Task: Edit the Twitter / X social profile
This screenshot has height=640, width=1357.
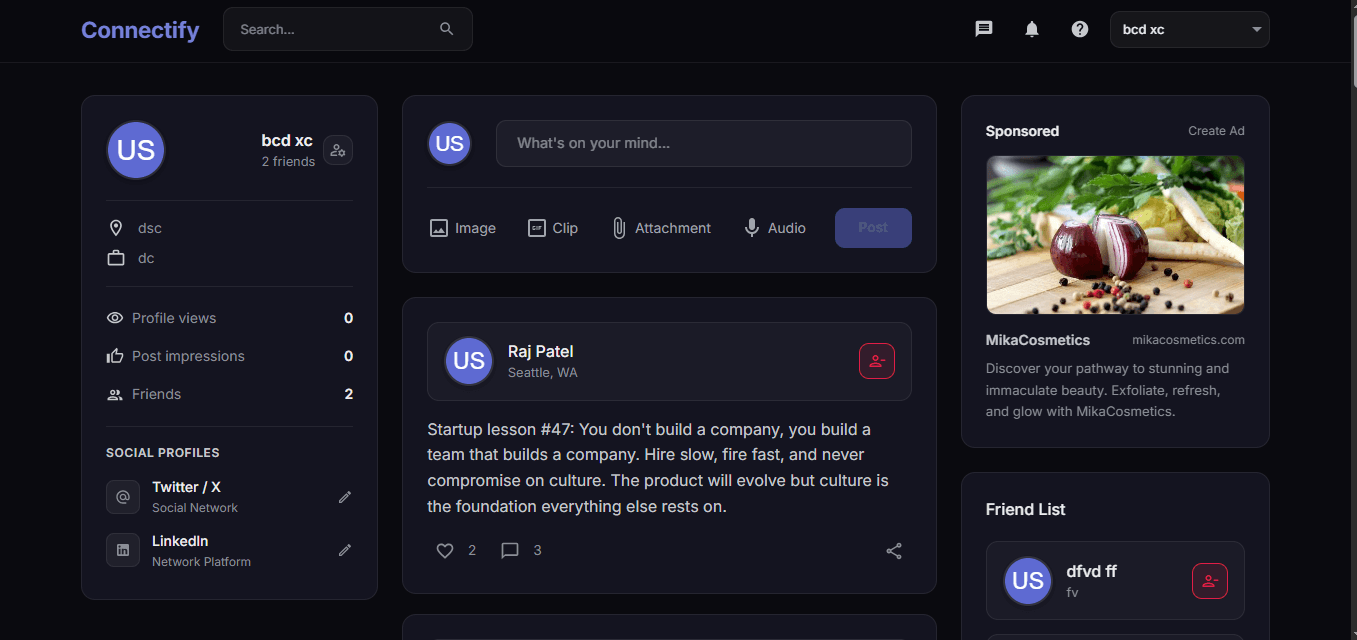Action: [x=345, y=497]
